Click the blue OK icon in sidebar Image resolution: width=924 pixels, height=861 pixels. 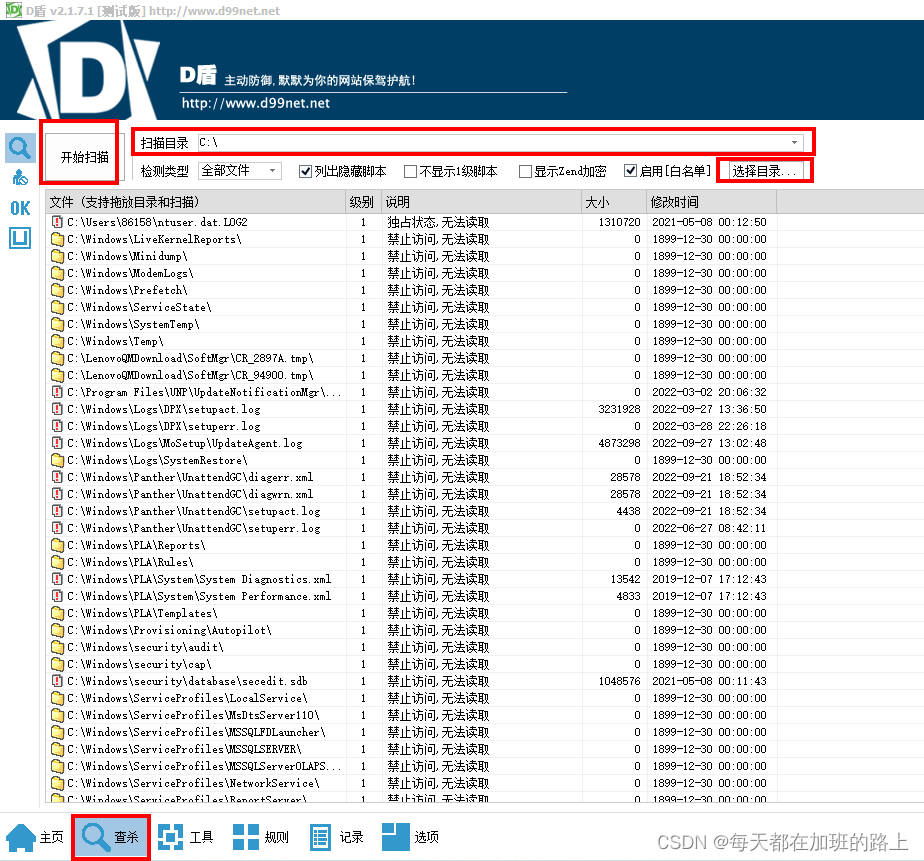click(20, 208)
